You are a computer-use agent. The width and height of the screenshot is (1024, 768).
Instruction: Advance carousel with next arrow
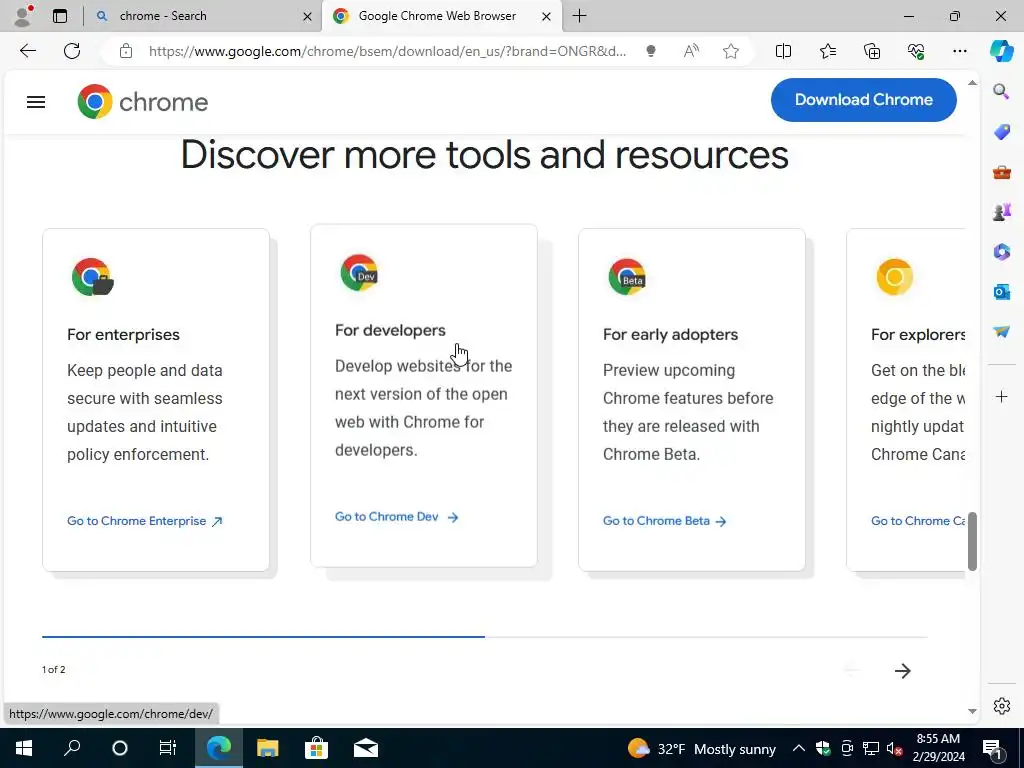point(903,671)
